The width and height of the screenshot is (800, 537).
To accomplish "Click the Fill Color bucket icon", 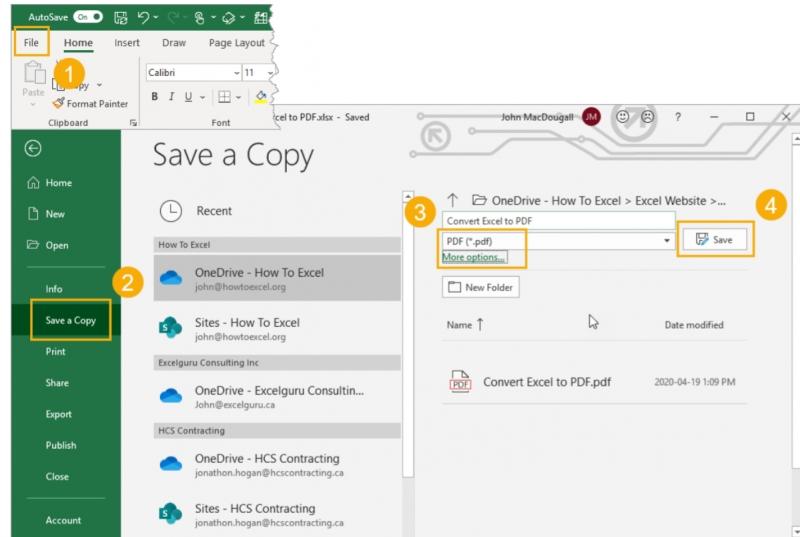I will click(261, 96).
